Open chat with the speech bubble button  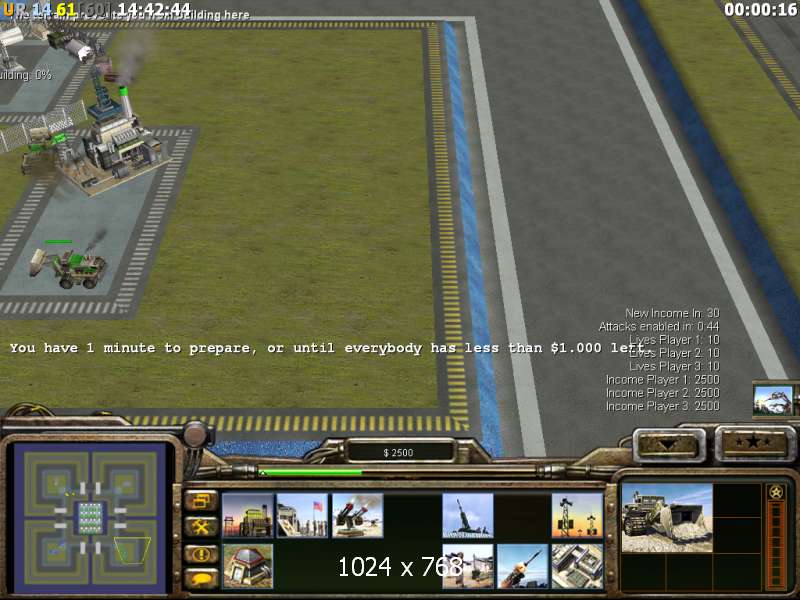coord(202,579)
